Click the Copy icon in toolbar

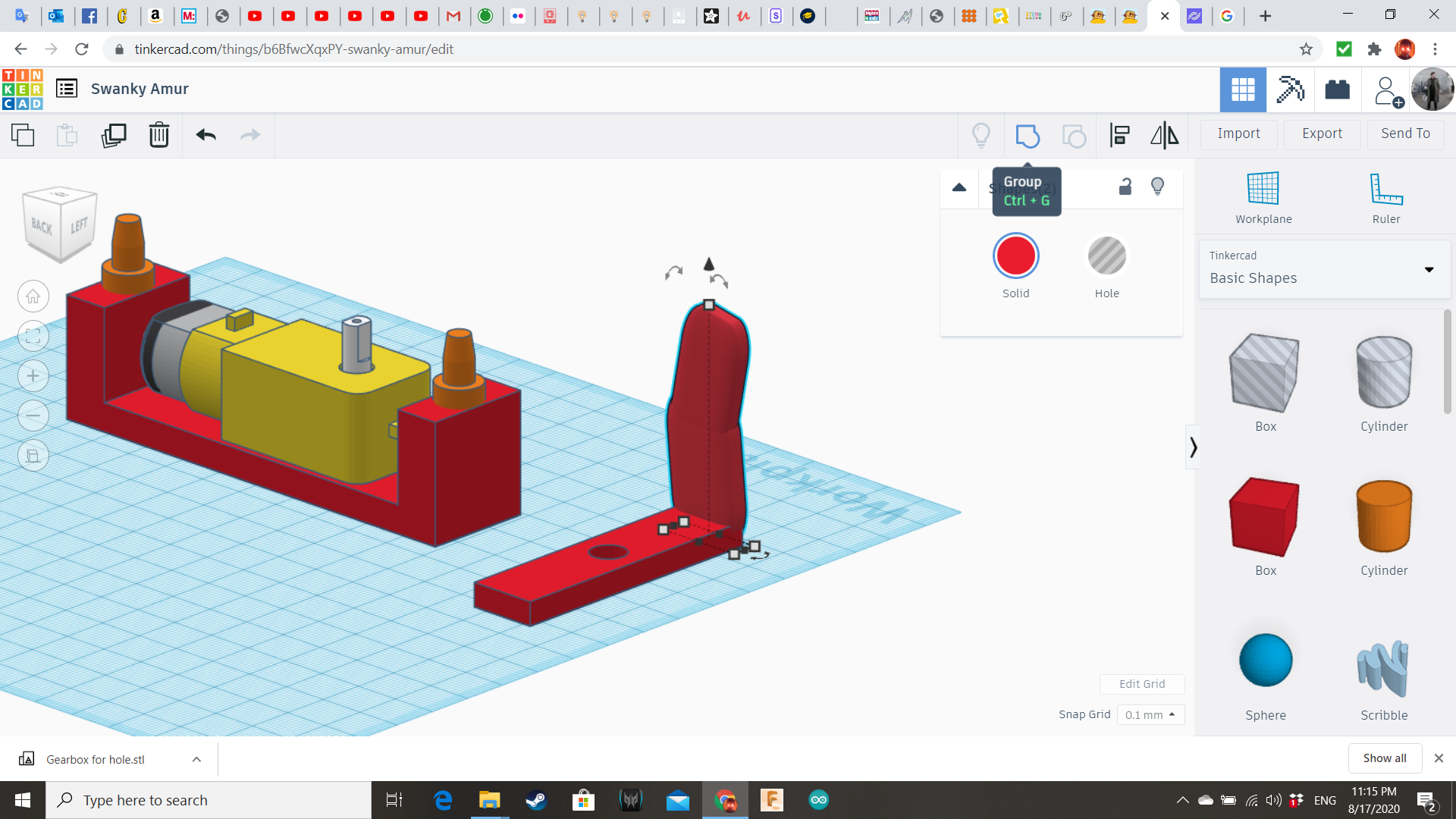click(23, 135)
